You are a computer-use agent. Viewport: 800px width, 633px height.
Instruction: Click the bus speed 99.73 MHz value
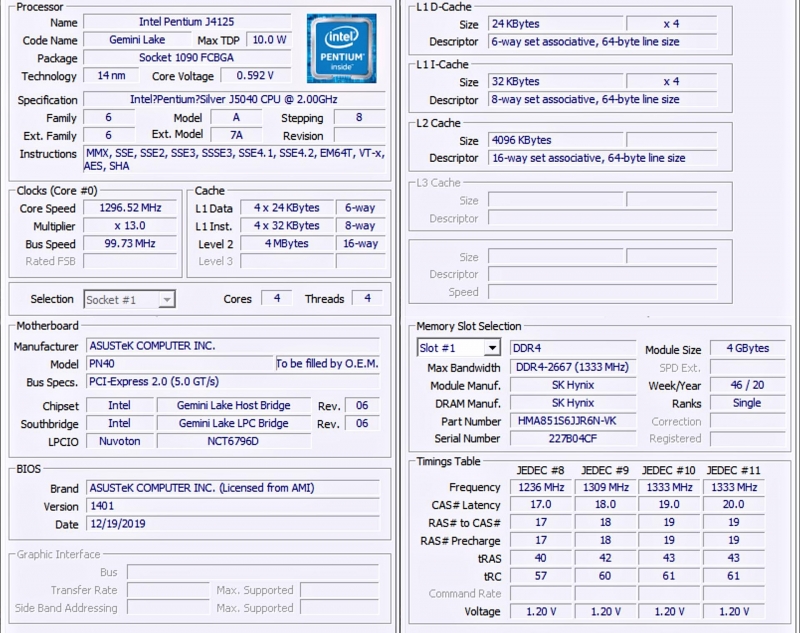tap(130, 243)
